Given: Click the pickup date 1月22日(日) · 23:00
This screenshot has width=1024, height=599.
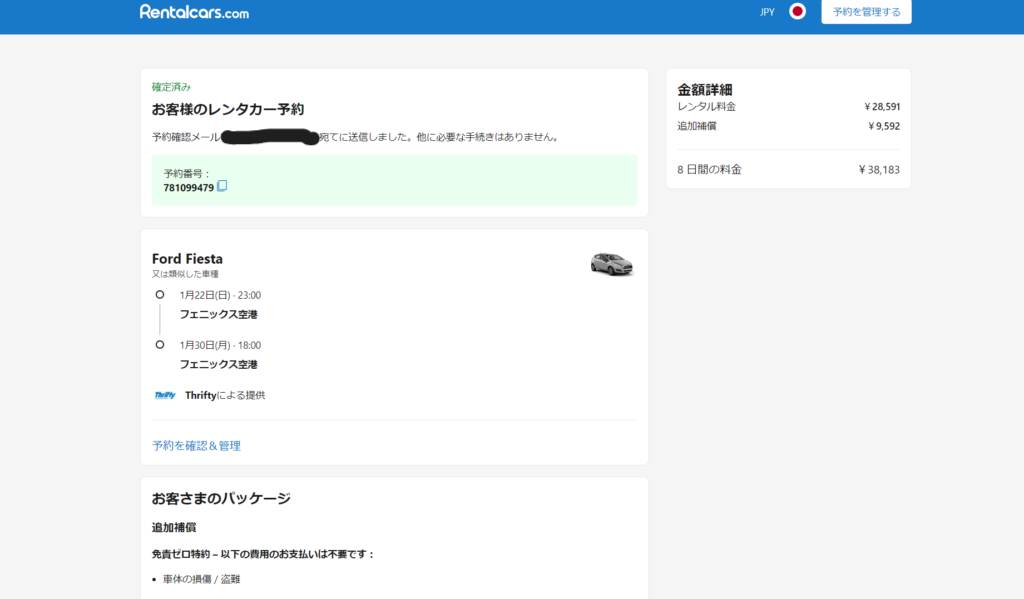Looking at the screenshot, I should tap(220, 295).
